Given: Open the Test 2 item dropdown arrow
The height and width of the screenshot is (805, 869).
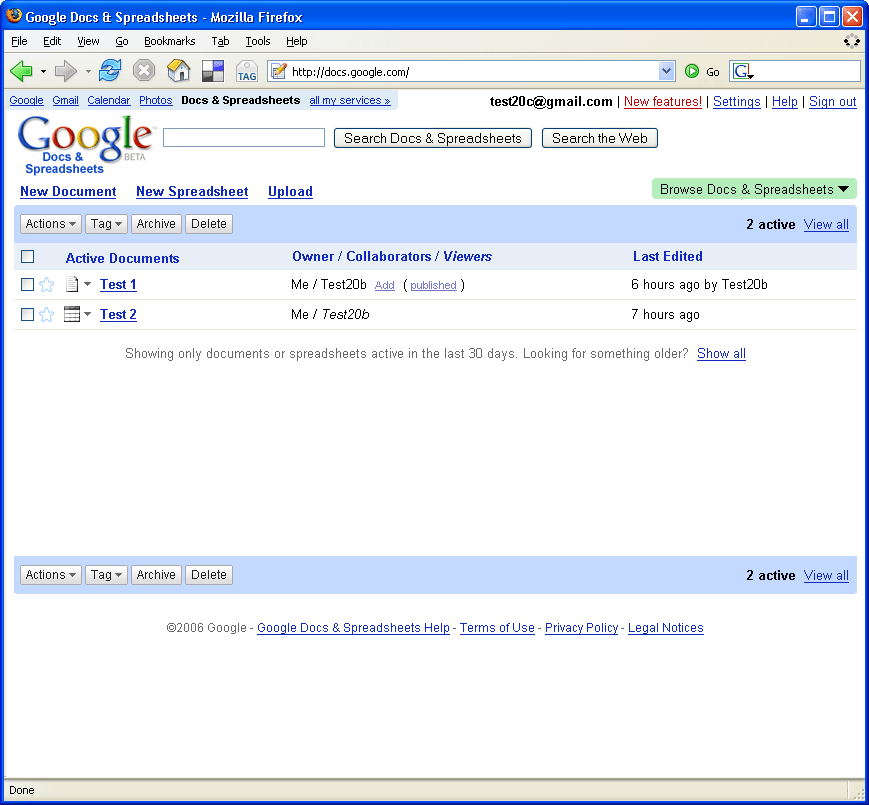Looking at the screenshot, I should 88,314.
